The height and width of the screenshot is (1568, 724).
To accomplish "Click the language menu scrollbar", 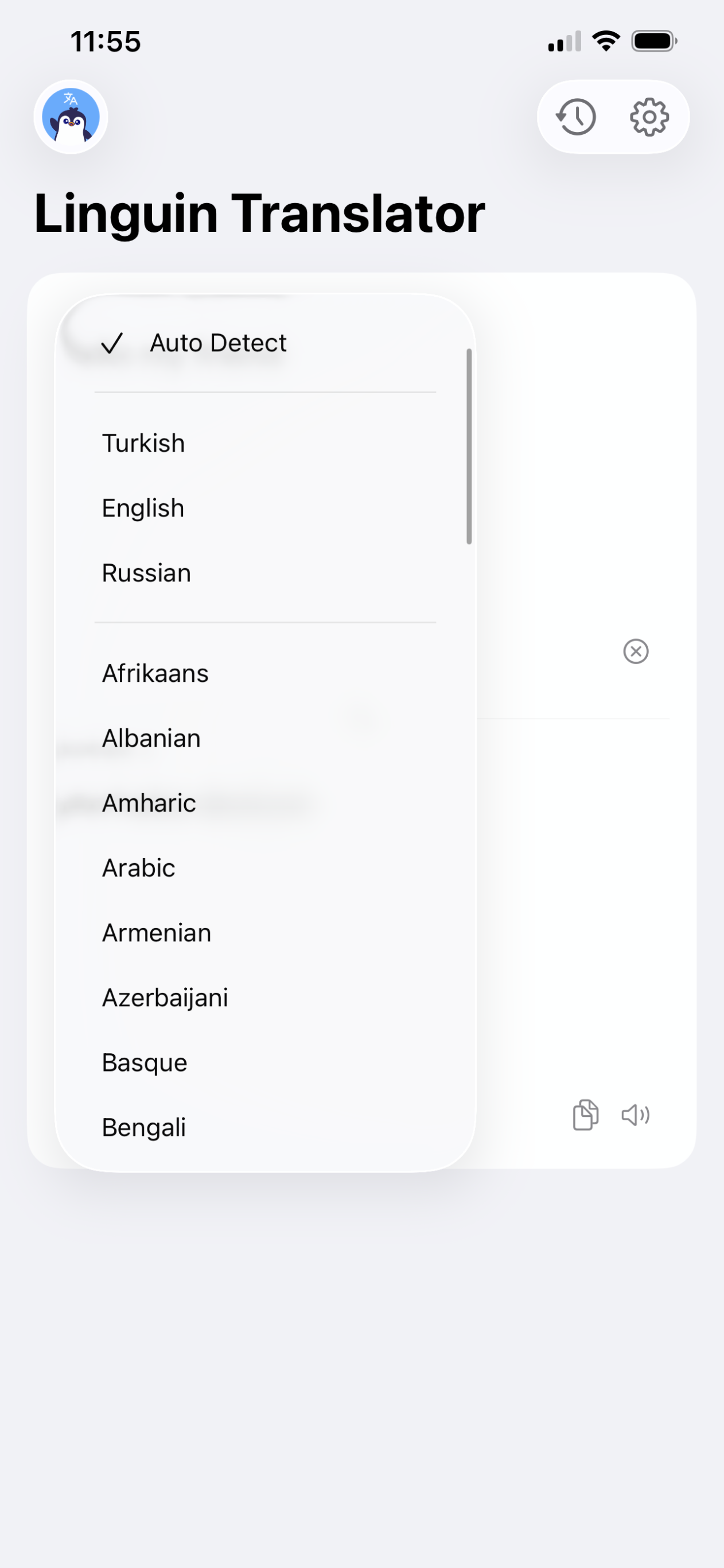I will click(x=469, y=446).
